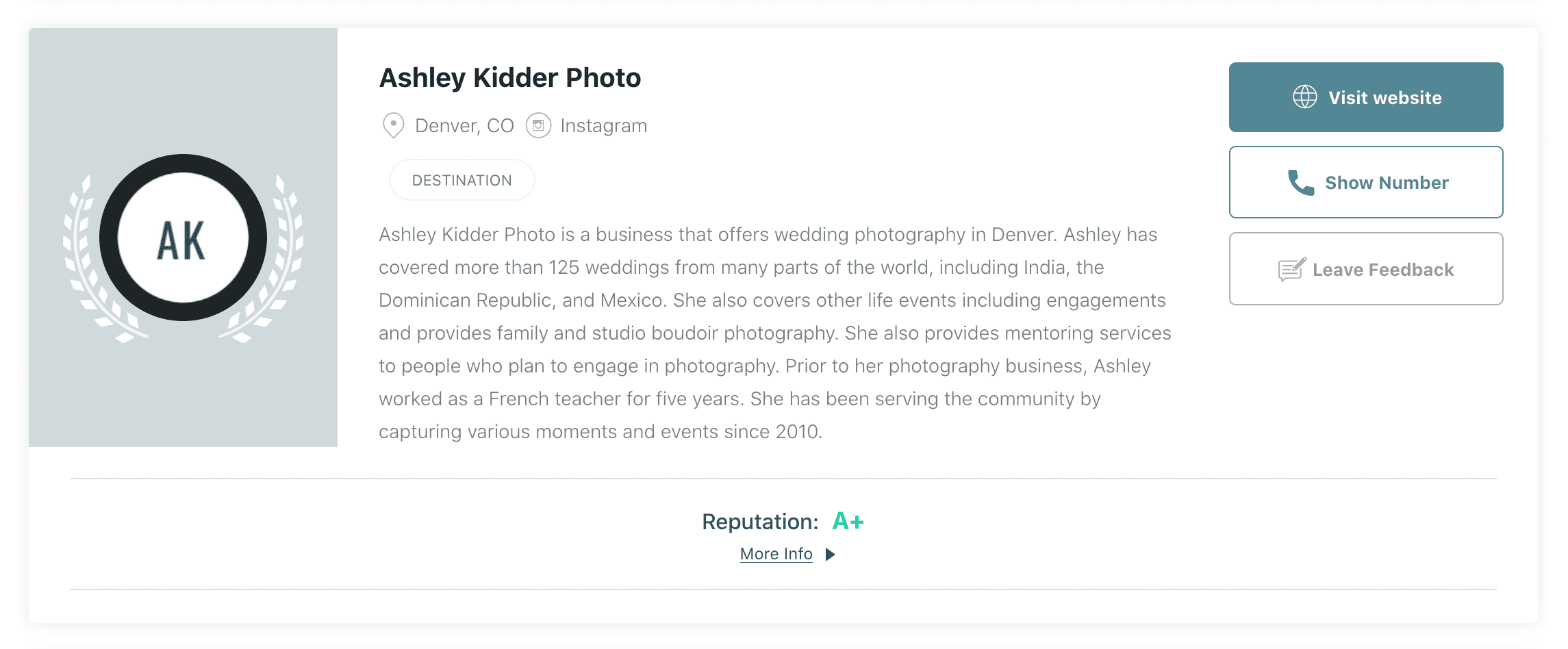Expand More Info with the triangle arrow

[x=831, y=555]
